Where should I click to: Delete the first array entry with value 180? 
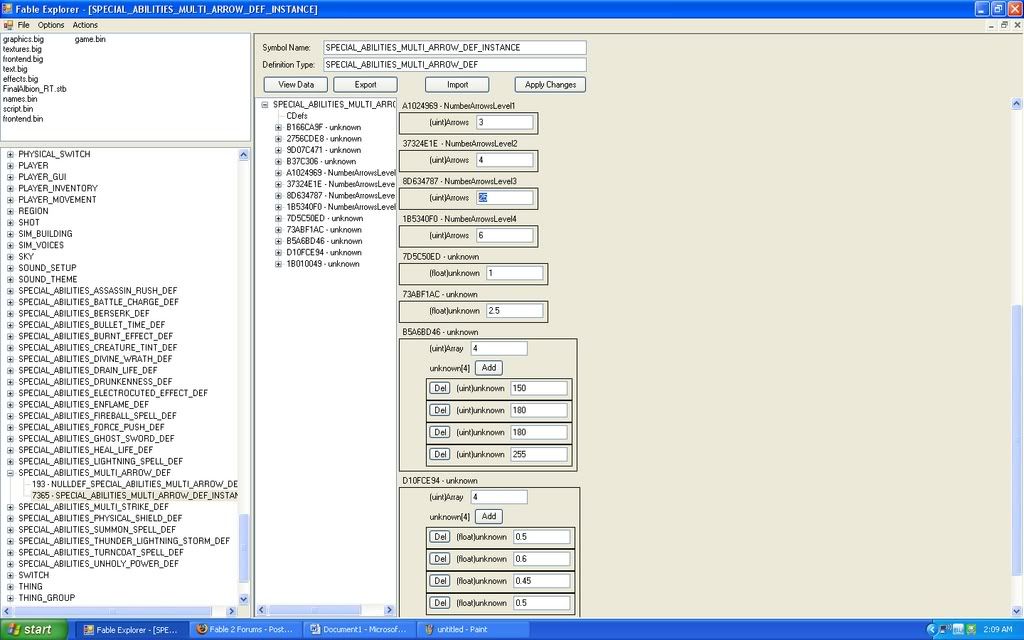440,411
